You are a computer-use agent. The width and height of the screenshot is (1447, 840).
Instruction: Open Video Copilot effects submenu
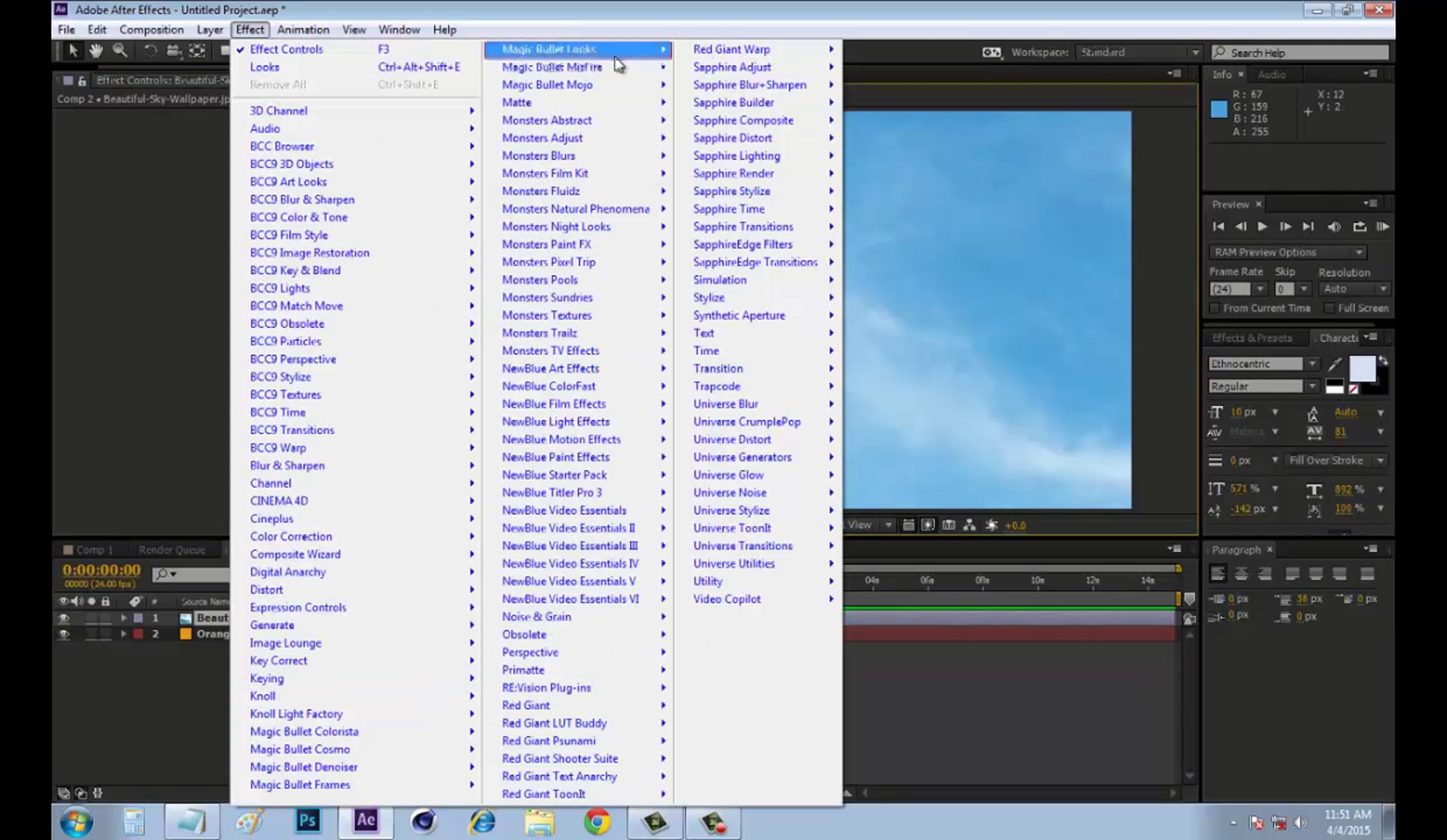758,599
